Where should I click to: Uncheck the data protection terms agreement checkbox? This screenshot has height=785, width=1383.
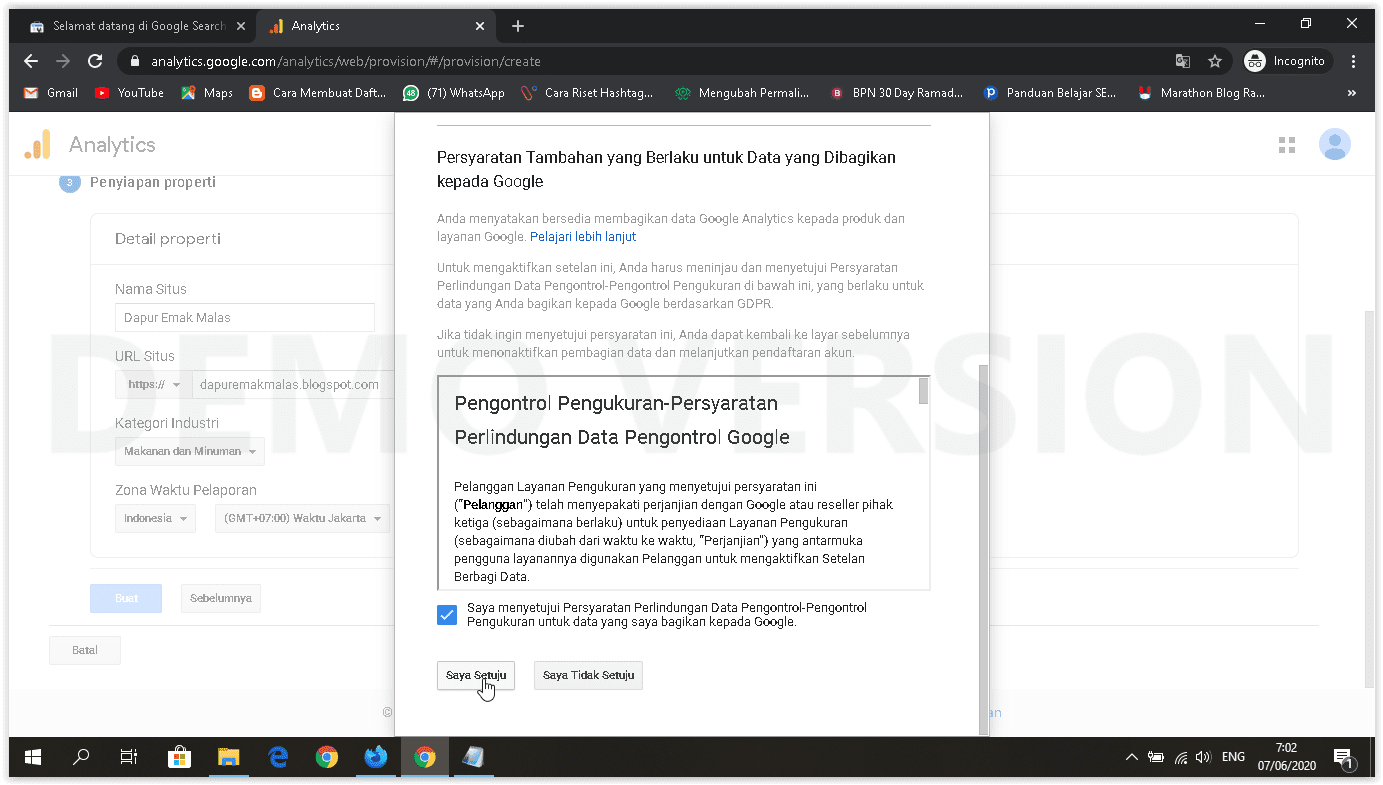(x=447, y=615)
